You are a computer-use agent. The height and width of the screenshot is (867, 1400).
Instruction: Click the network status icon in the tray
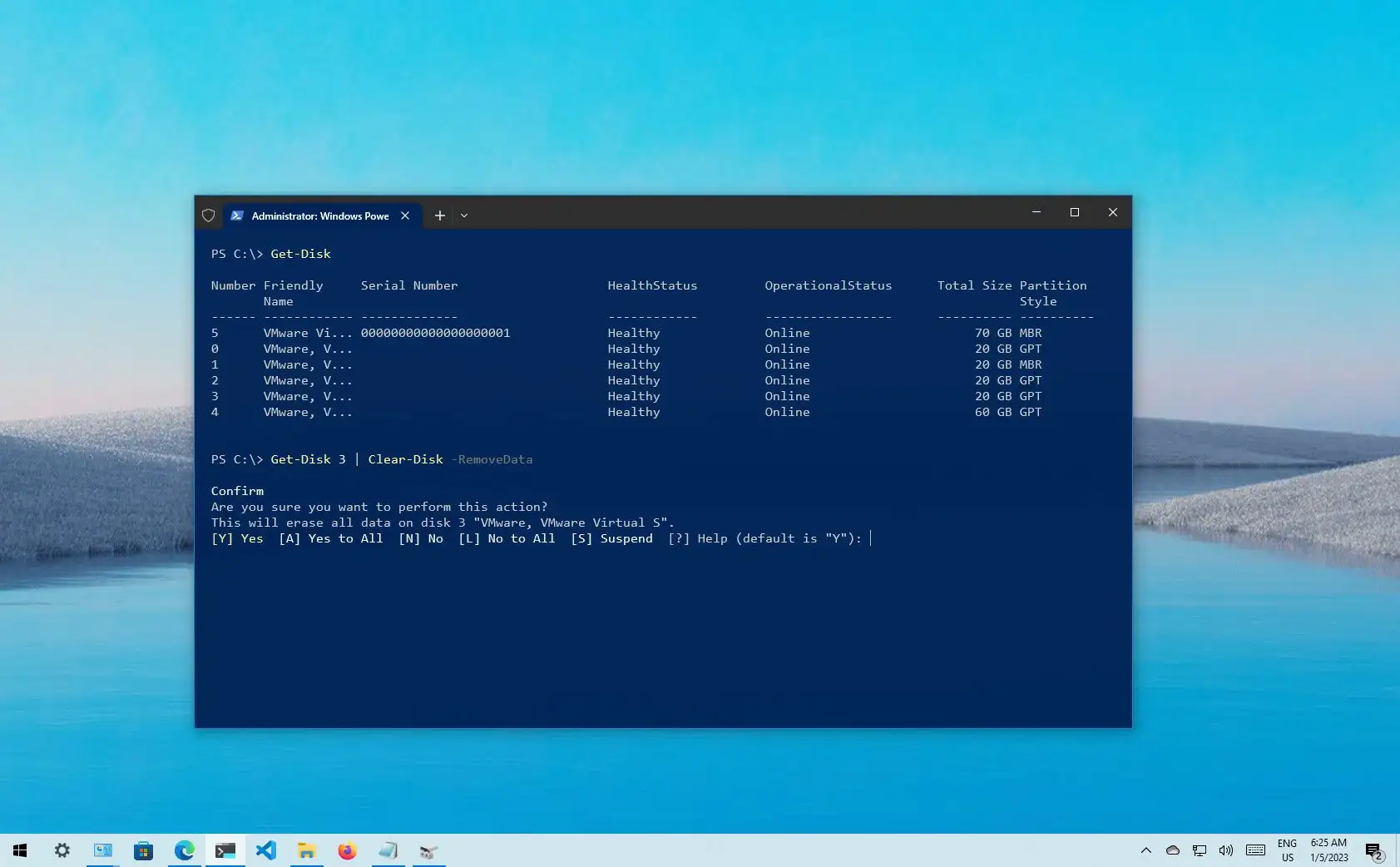click(1198, 850)
